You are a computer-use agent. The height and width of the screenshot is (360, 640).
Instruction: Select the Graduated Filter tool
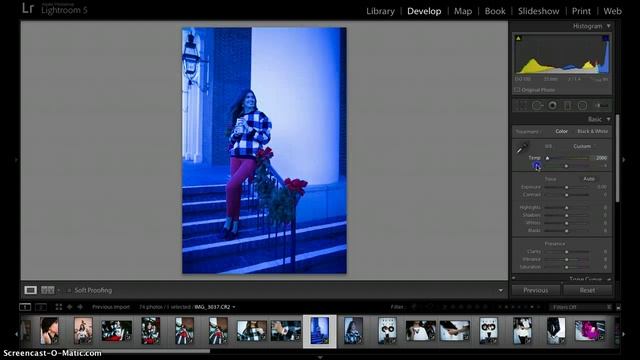(567, 106)
